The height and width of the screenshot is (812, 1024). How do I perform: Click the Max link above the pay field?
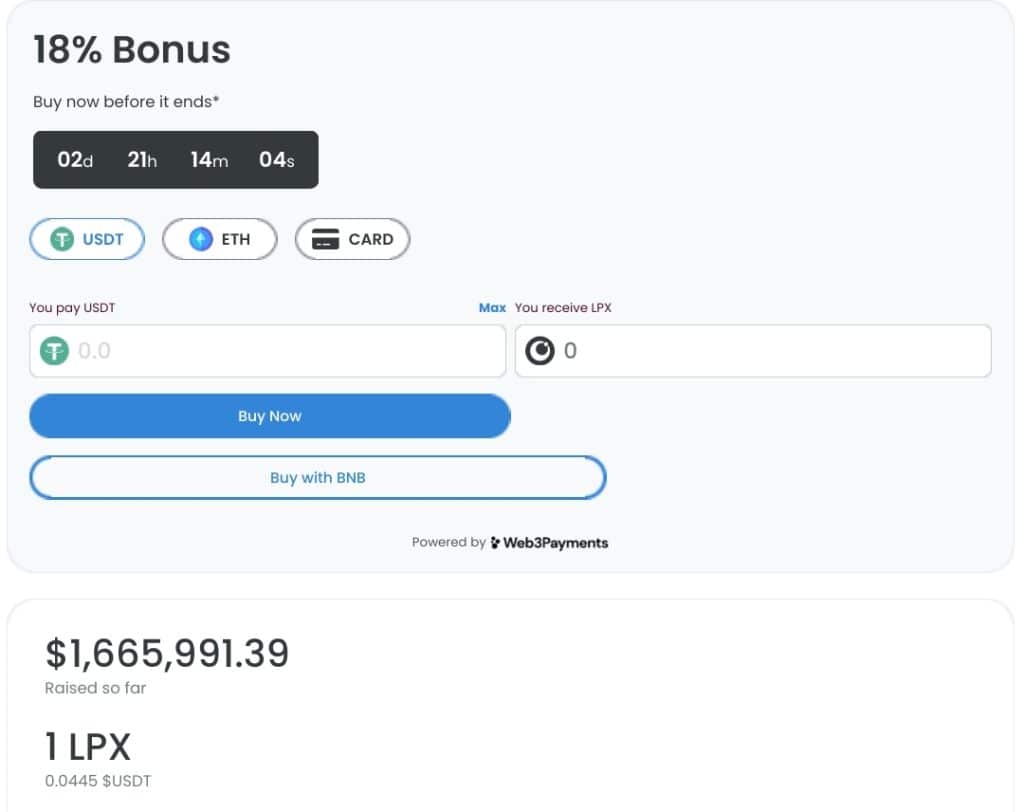pyautogui.click(x=492, y=308)
